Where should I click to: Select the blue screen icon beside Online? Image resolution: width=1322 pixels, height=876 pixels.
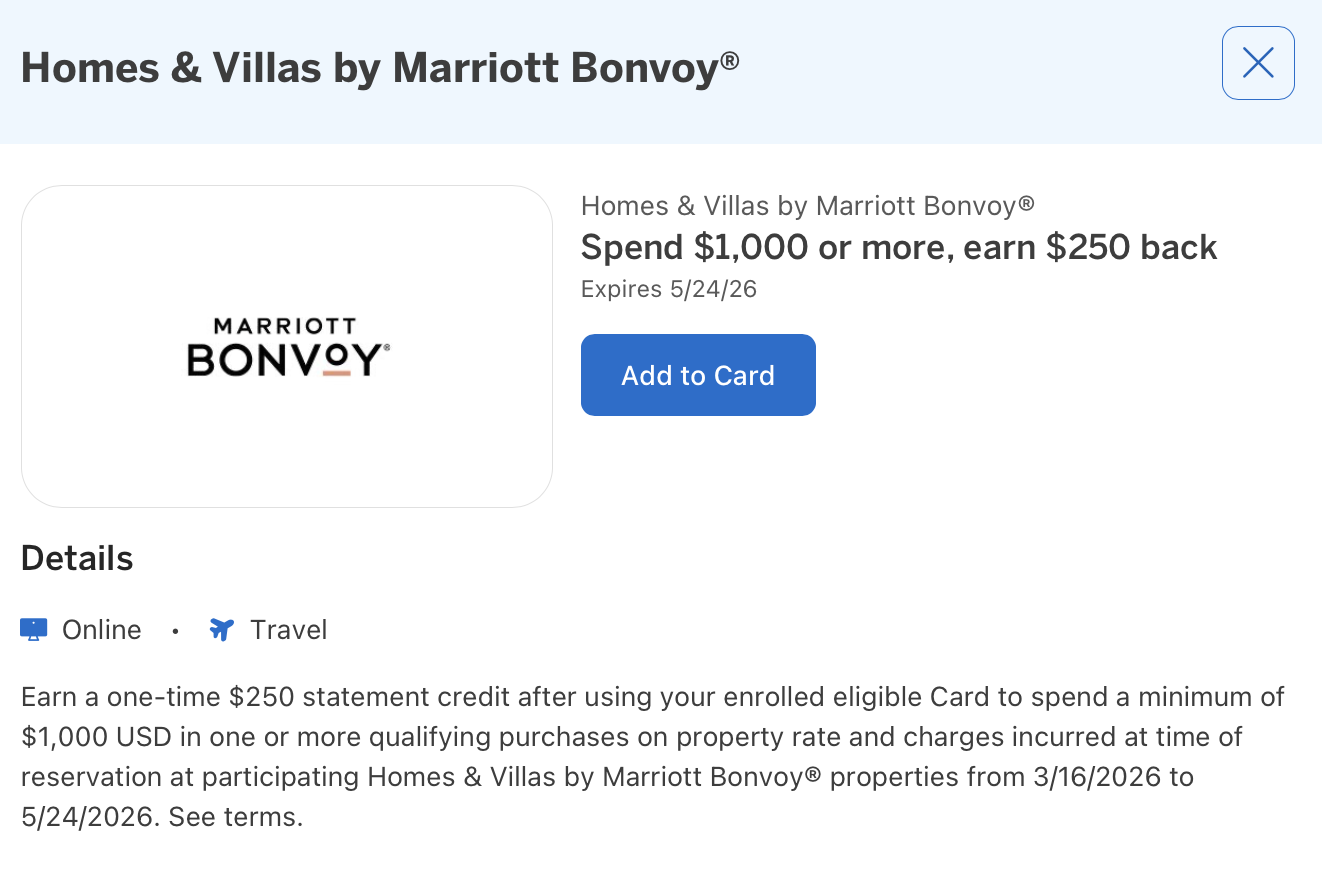pos(35,628)
